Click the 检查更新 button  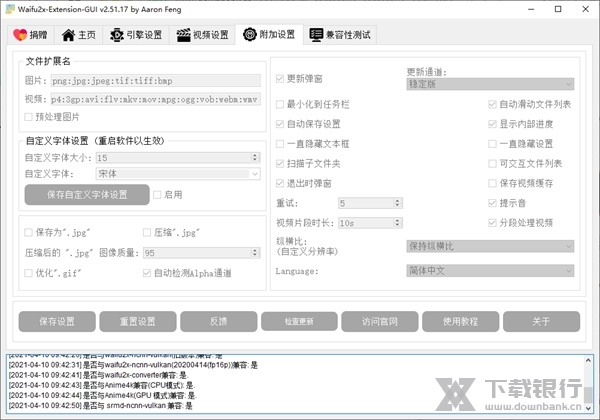click(x=299, y=321)
